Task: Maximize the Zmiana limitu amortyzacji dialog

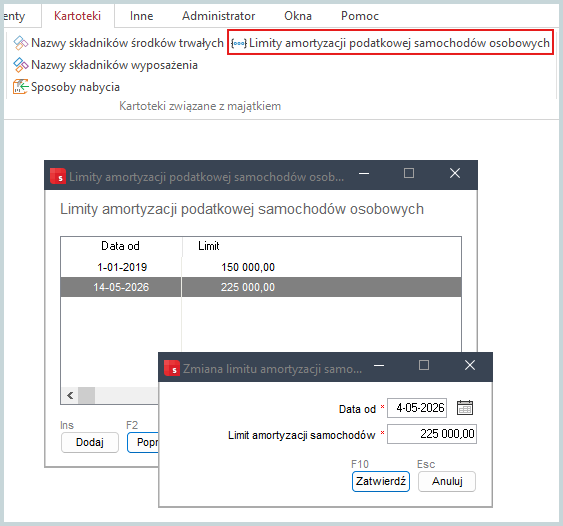Action: click(424, 365)
